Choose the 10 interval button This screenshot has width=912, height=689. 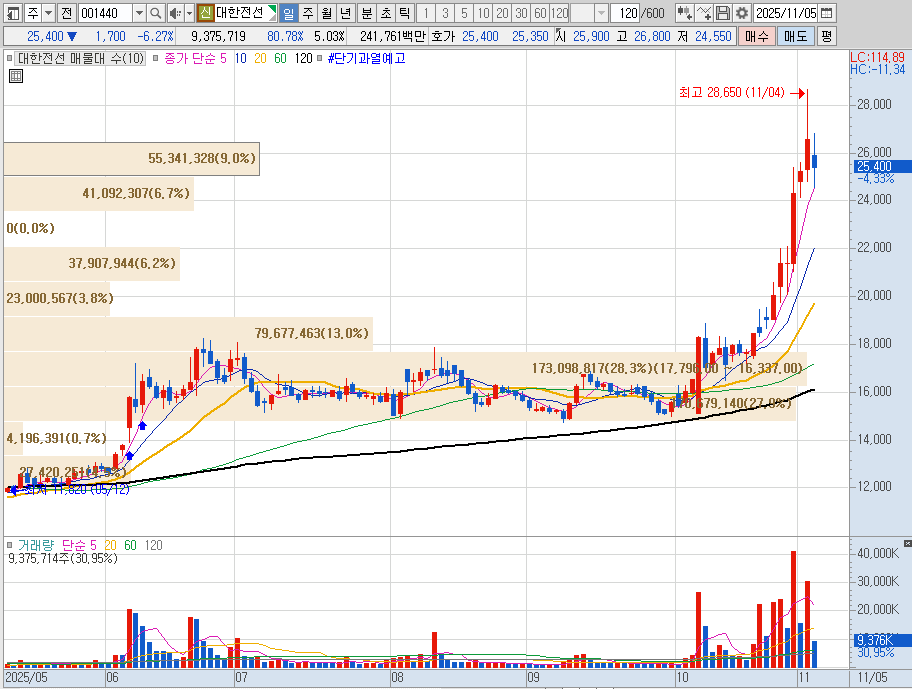click(483, 13)
